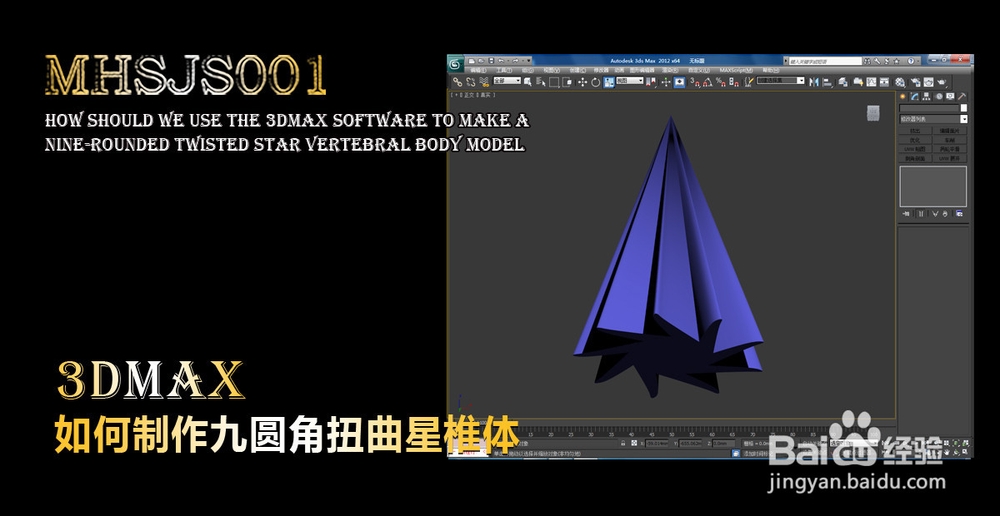
Task: Open the Rendering menu
Action: pos(669,70)
